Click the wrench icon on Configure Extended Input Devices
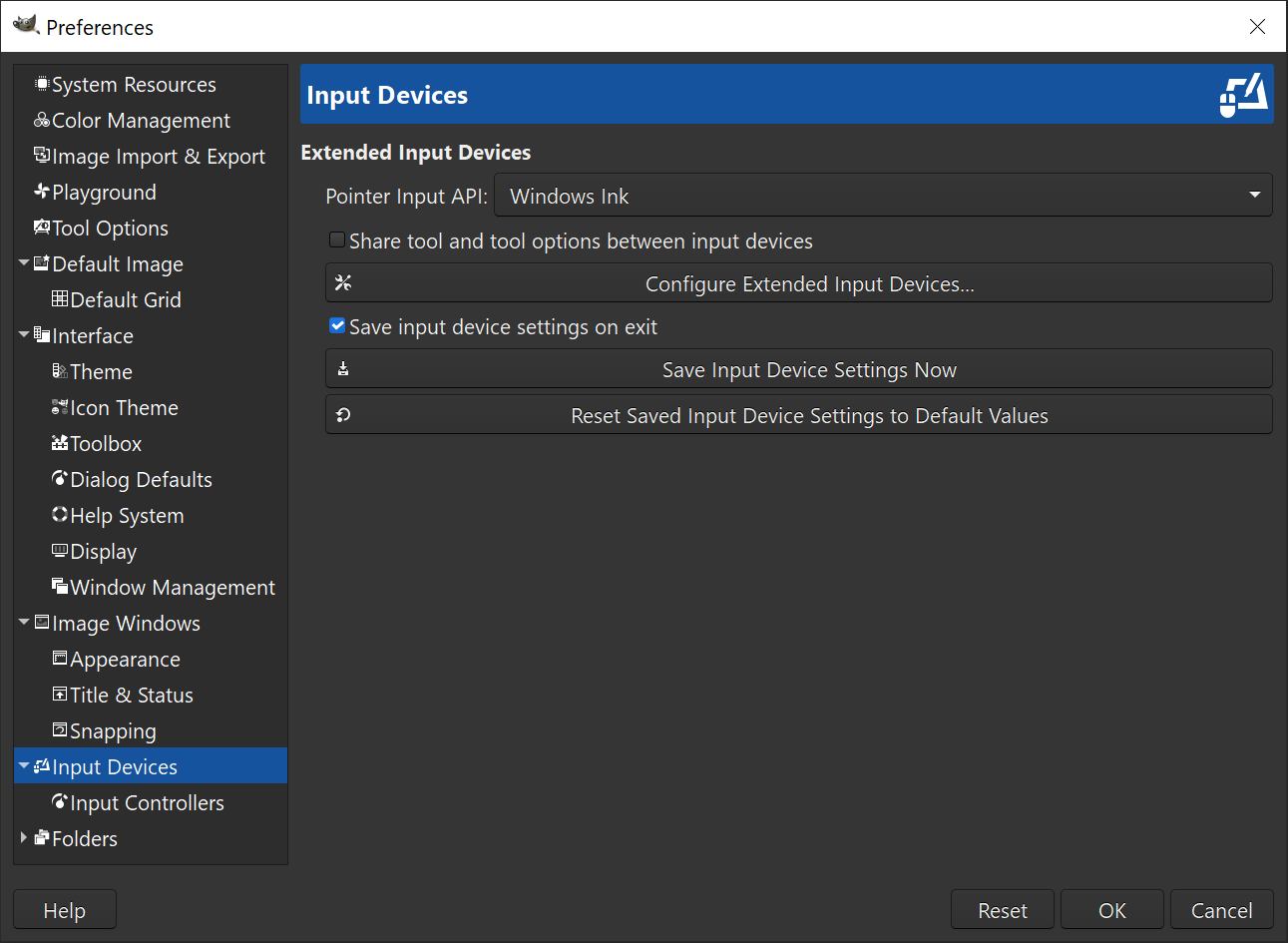The image size is (1288, 943). click(343, 282)
